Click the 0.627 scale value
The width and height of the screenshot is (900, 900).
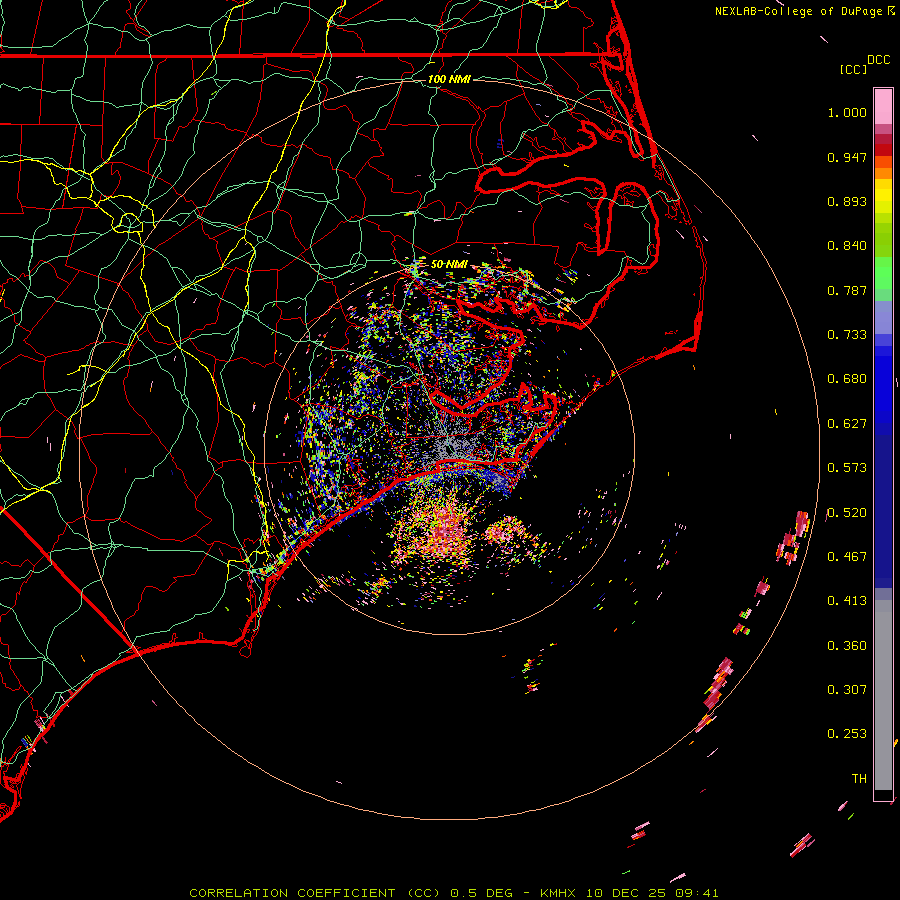point(847,424)
